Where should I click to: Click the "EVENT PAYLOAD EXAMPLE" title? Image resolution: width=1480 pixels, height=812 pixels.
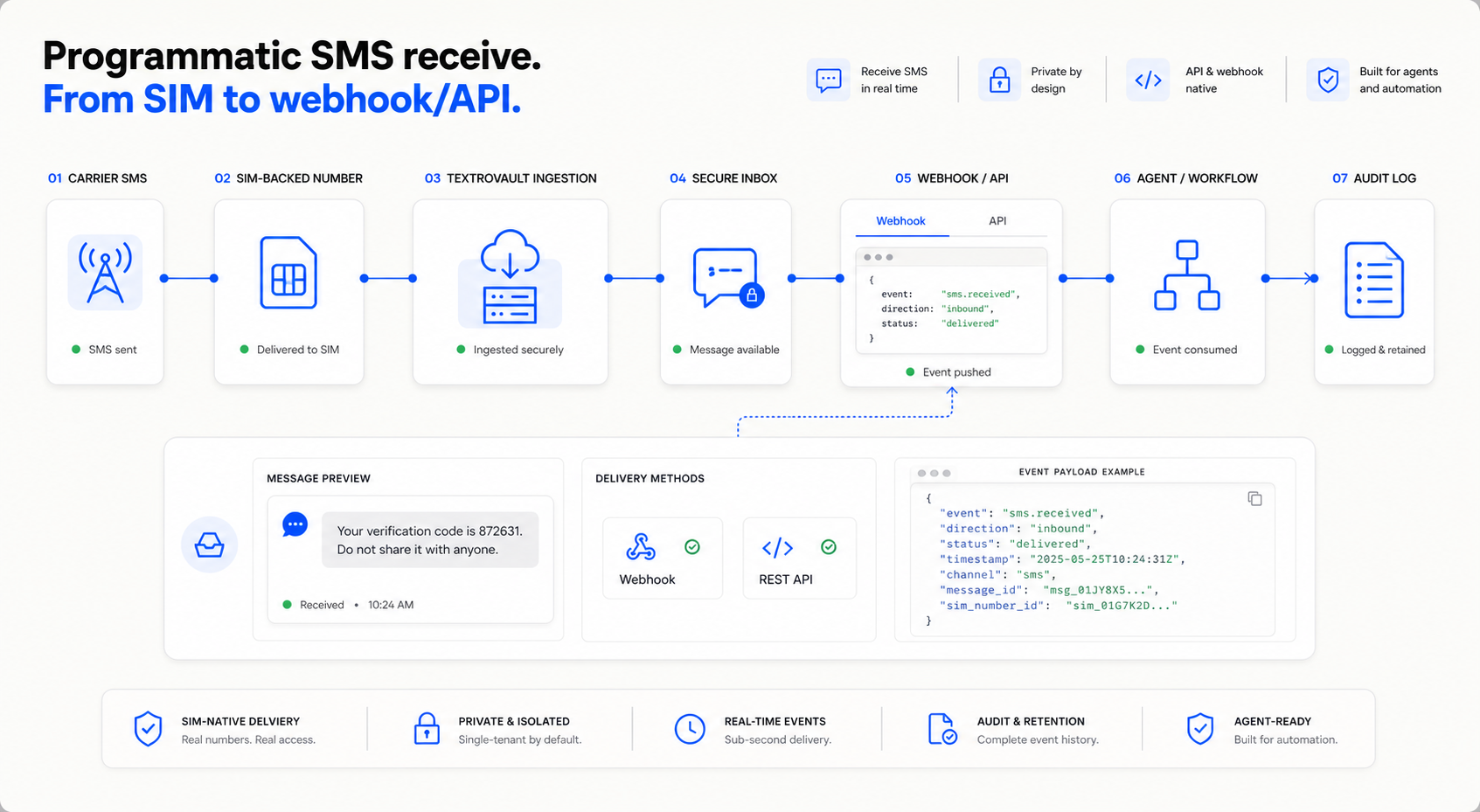pyautogui.click(x=1081, y=472)
